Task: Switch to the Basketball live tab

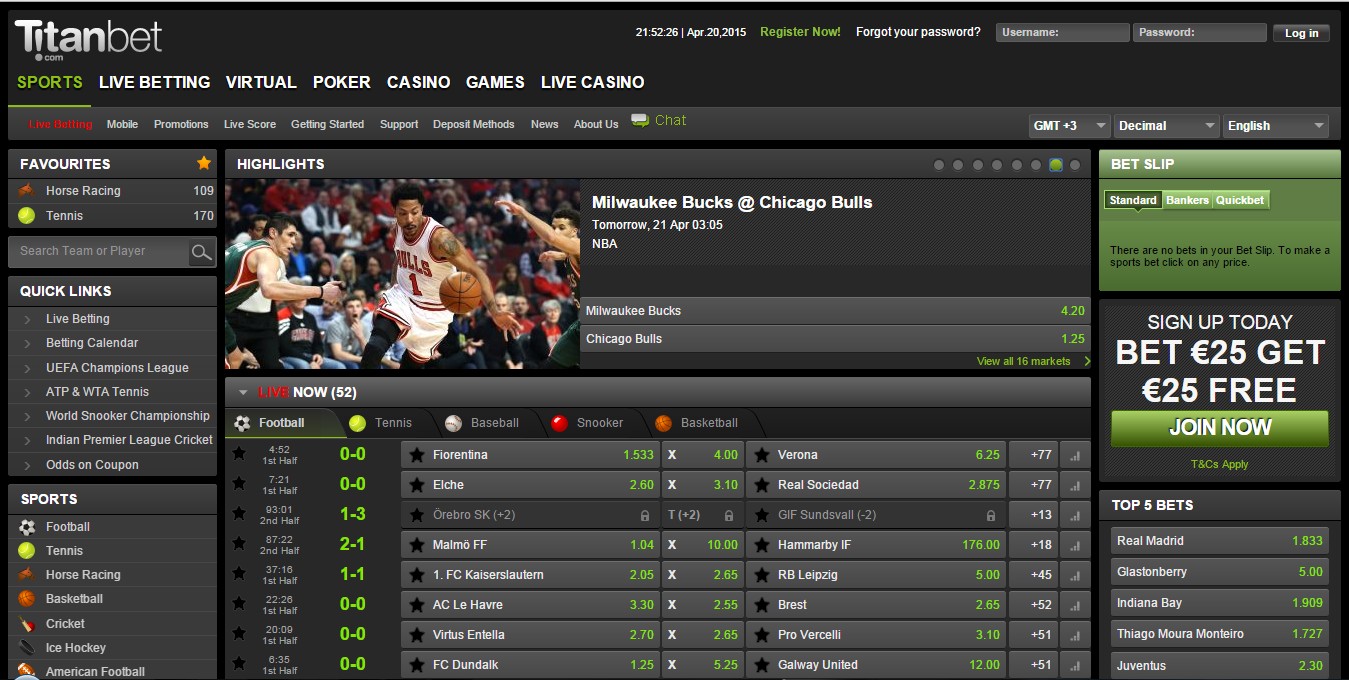Action: [698, 423]
